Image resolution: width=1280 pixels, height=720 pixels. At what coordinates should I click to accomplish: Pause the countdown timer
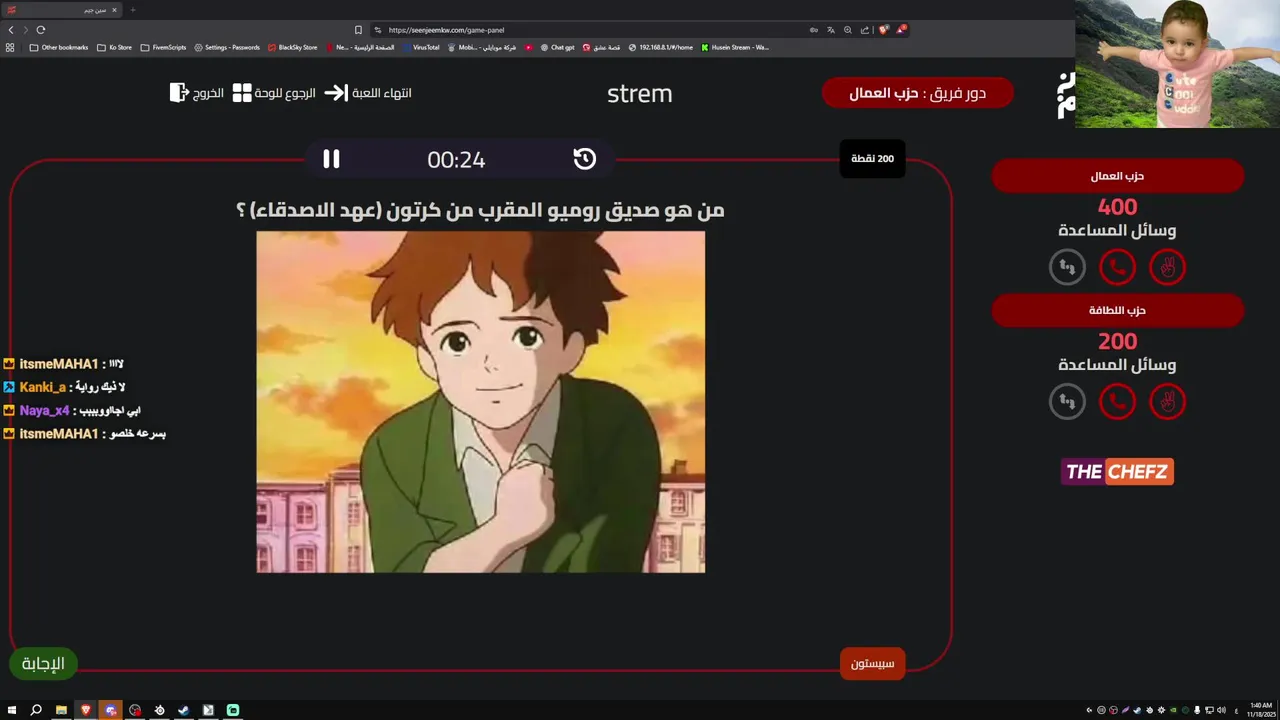pos(331,159)
